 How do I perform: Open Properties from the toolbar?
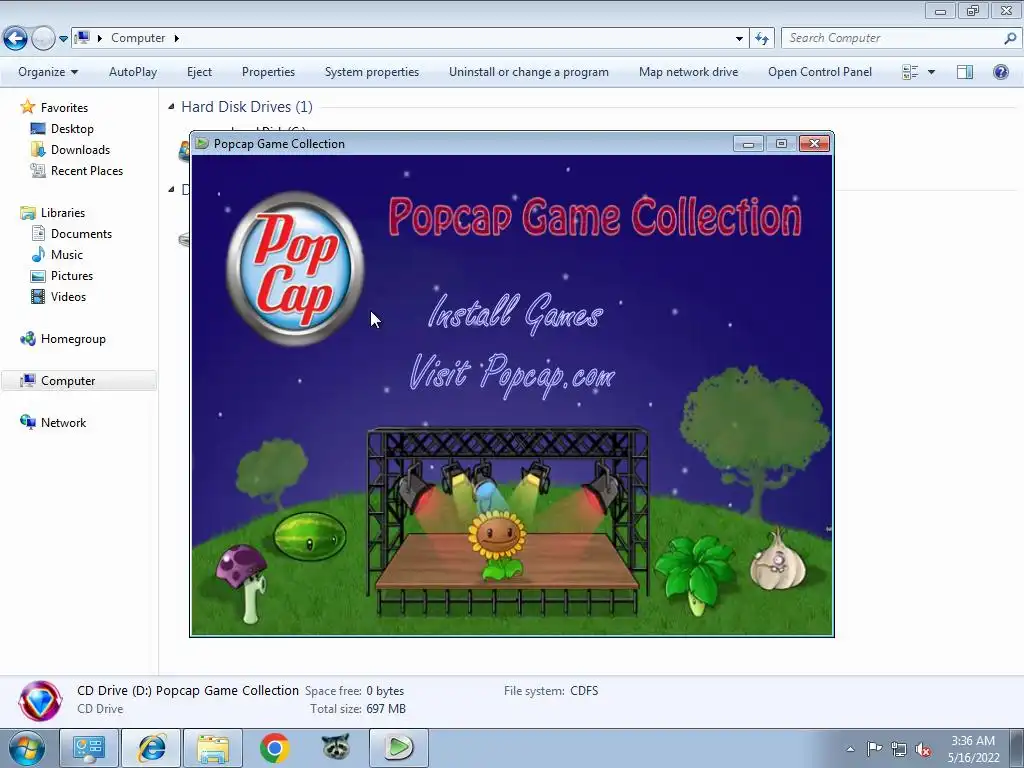point(268,72)
